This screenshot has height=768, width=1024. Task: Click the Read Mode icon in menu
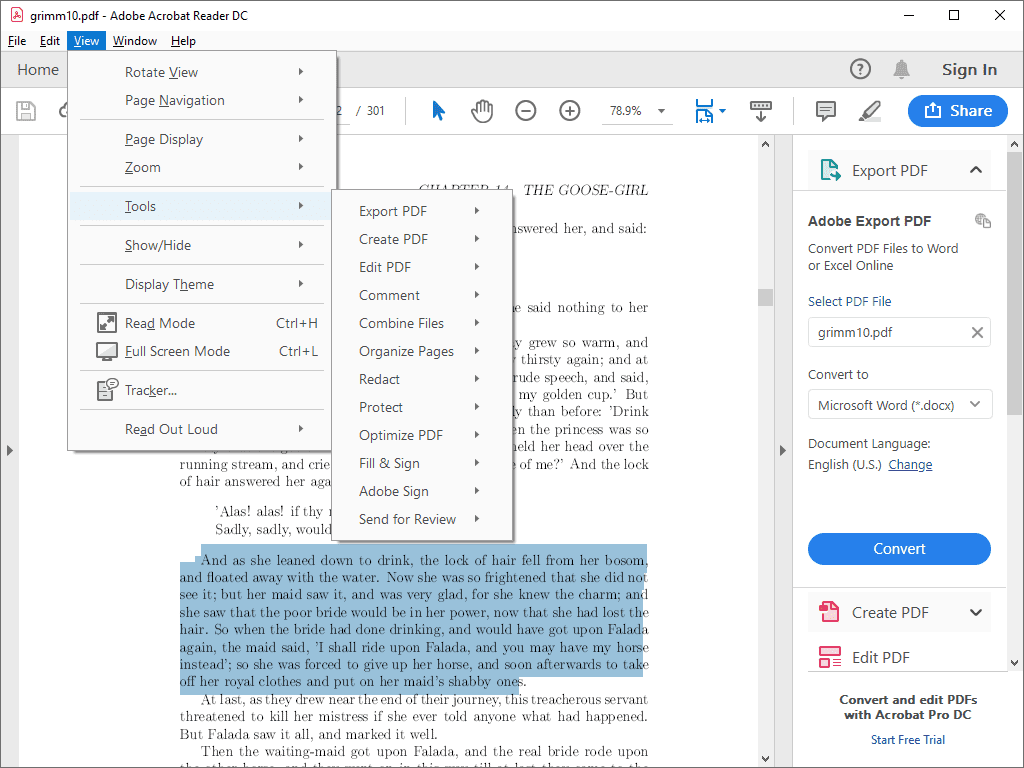(x=106, y=323)
